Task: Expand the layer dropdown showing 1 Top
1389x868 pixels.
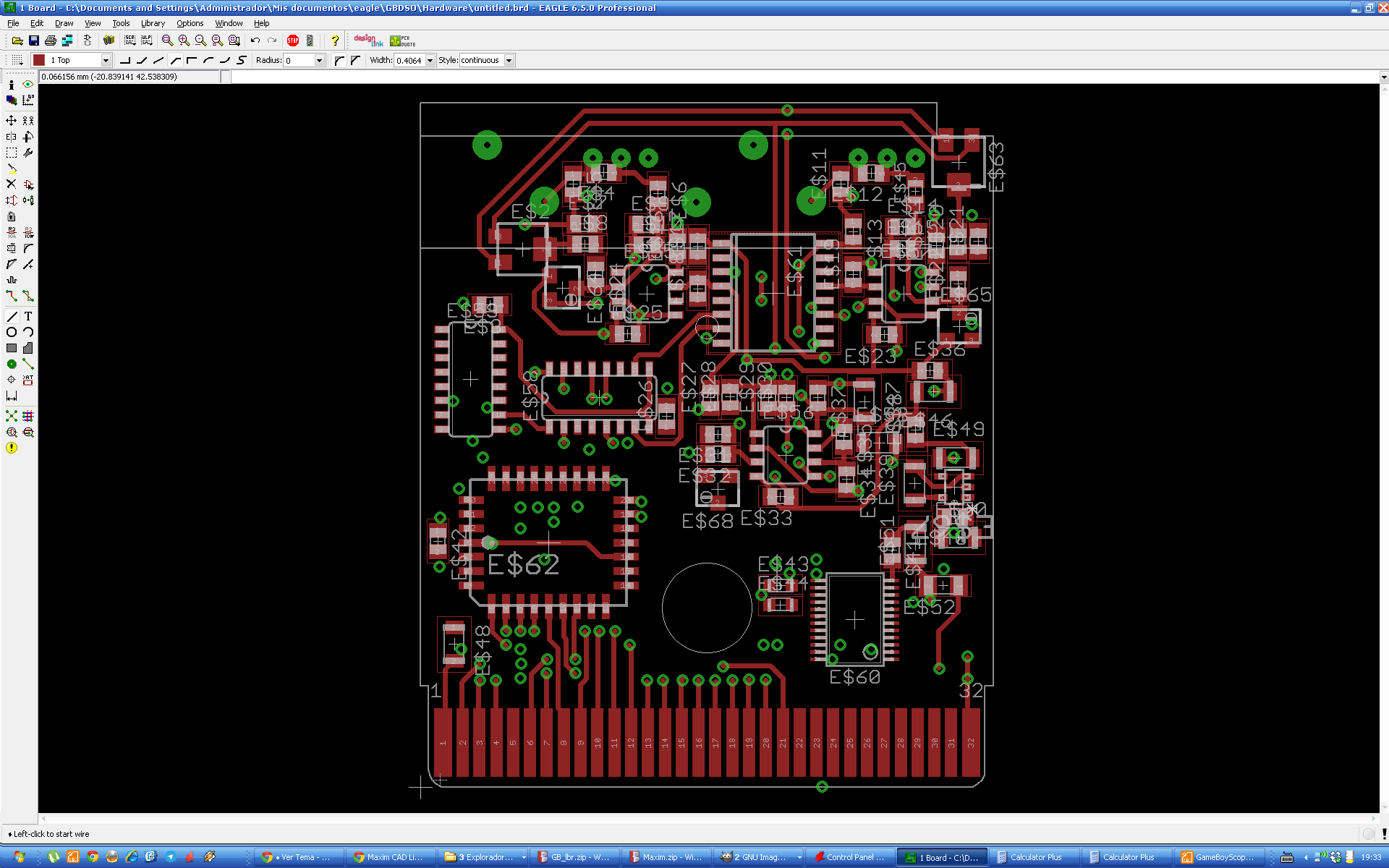Action: click(x=106, y=60)
